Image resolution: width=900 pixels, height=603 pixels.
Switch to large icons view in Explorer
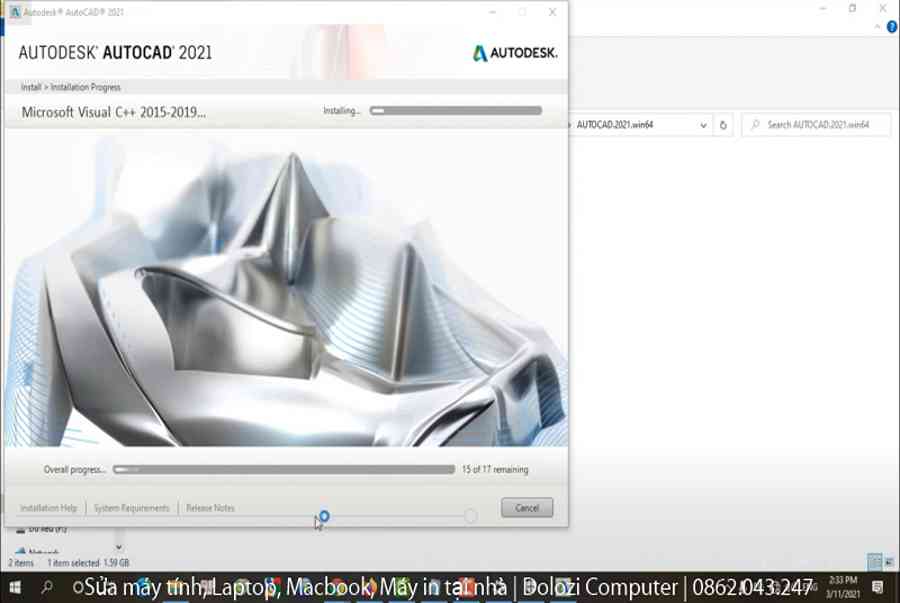(888, 563)
